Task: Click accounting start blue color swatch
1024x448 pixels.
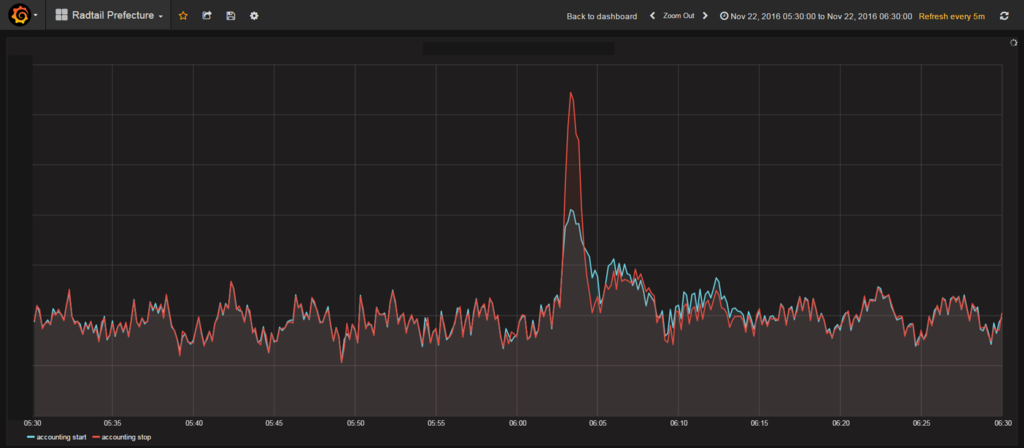Action: point(31,437)
